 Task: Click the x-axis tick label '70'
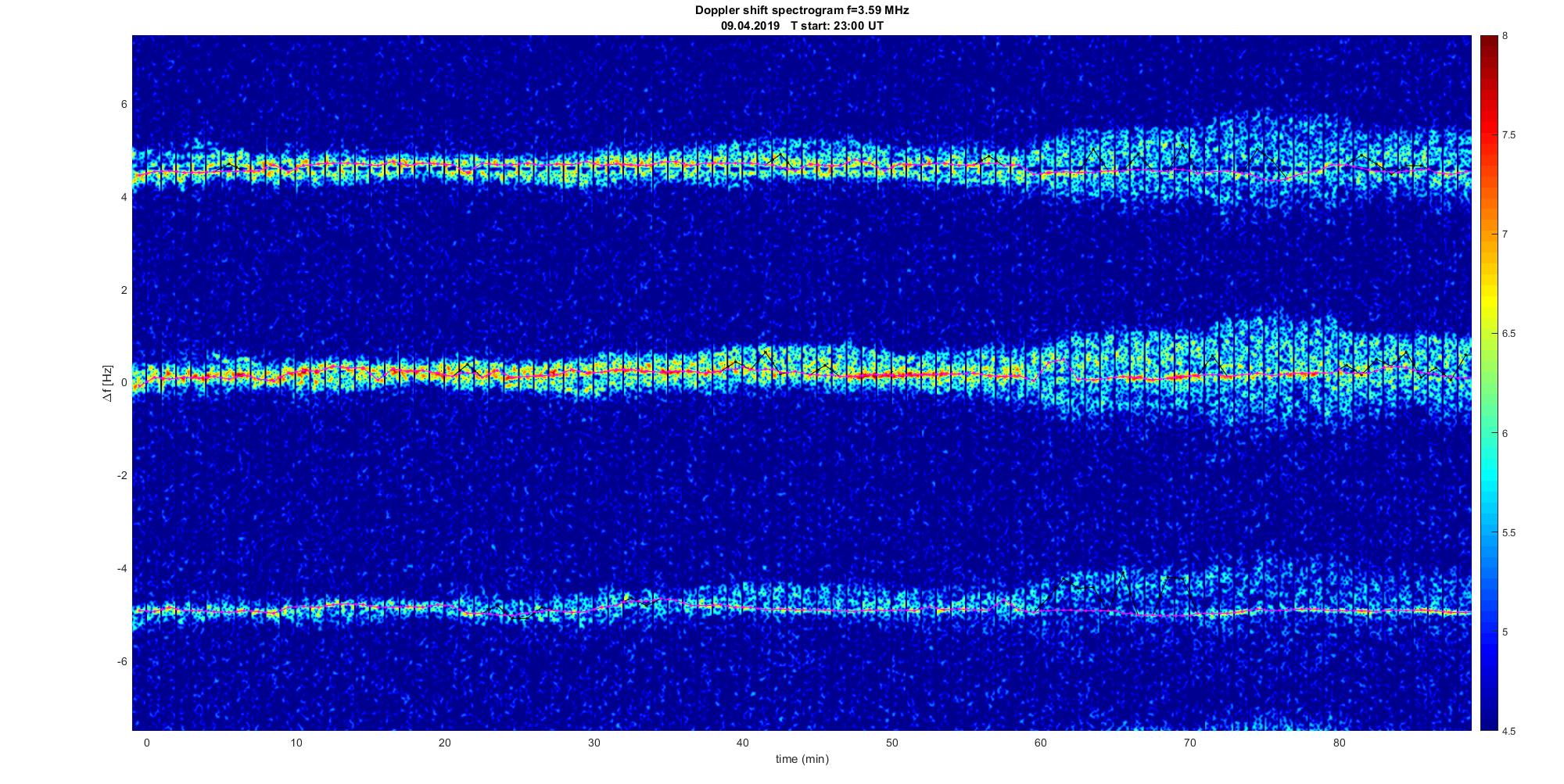click(1190, 743)
